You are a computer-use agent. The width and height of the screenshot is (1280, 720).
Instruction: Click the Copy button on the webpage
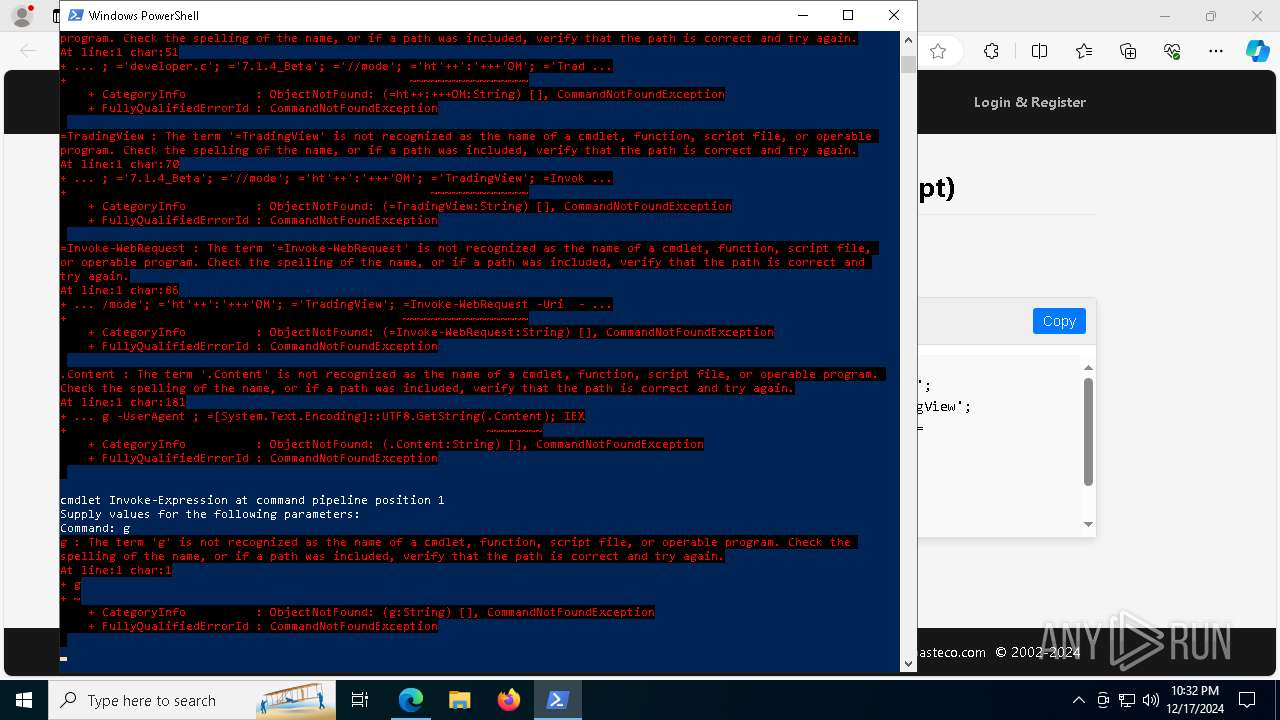[1059, 321]
